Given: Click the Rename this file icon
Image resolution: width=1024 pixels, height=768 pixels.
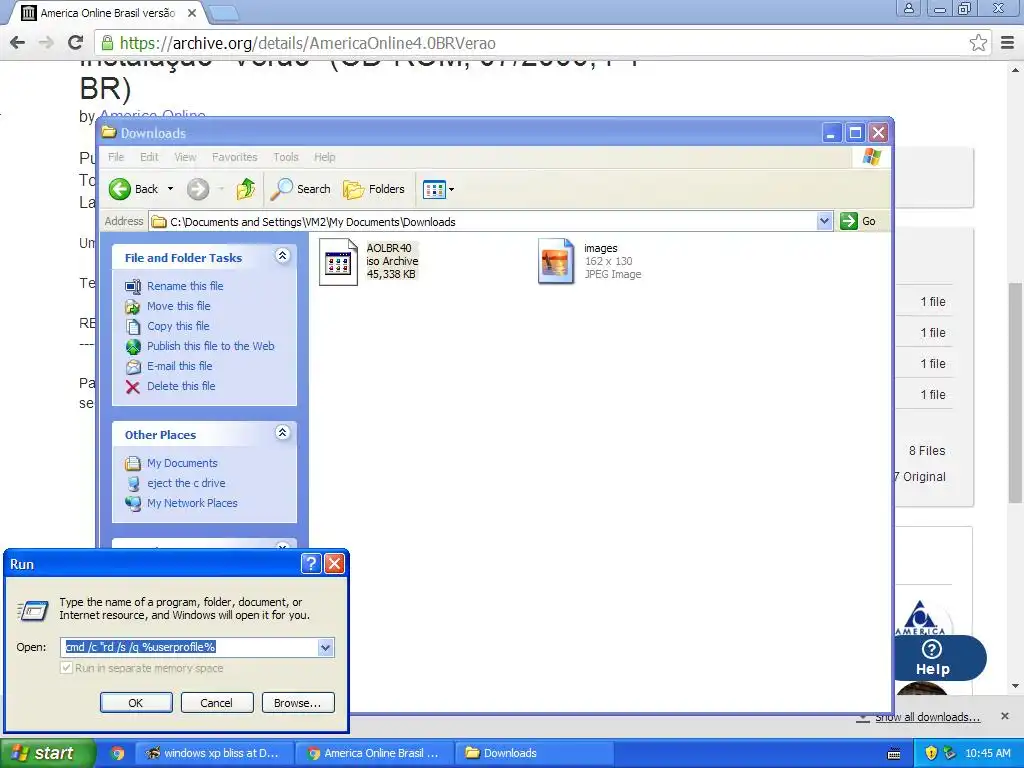Looking at the screenshot, I should coord(133,287).
